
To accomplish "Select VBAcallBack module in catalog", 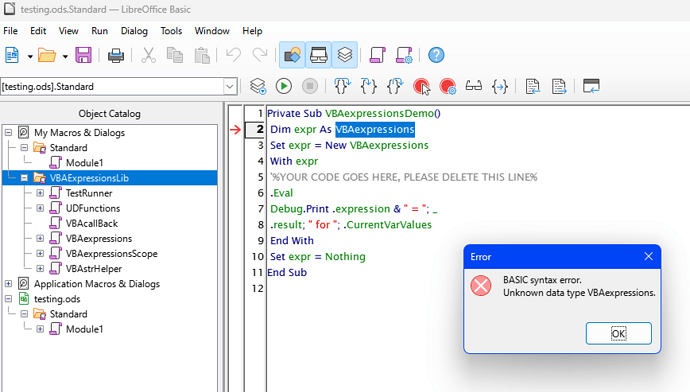I will coord(92,223).
